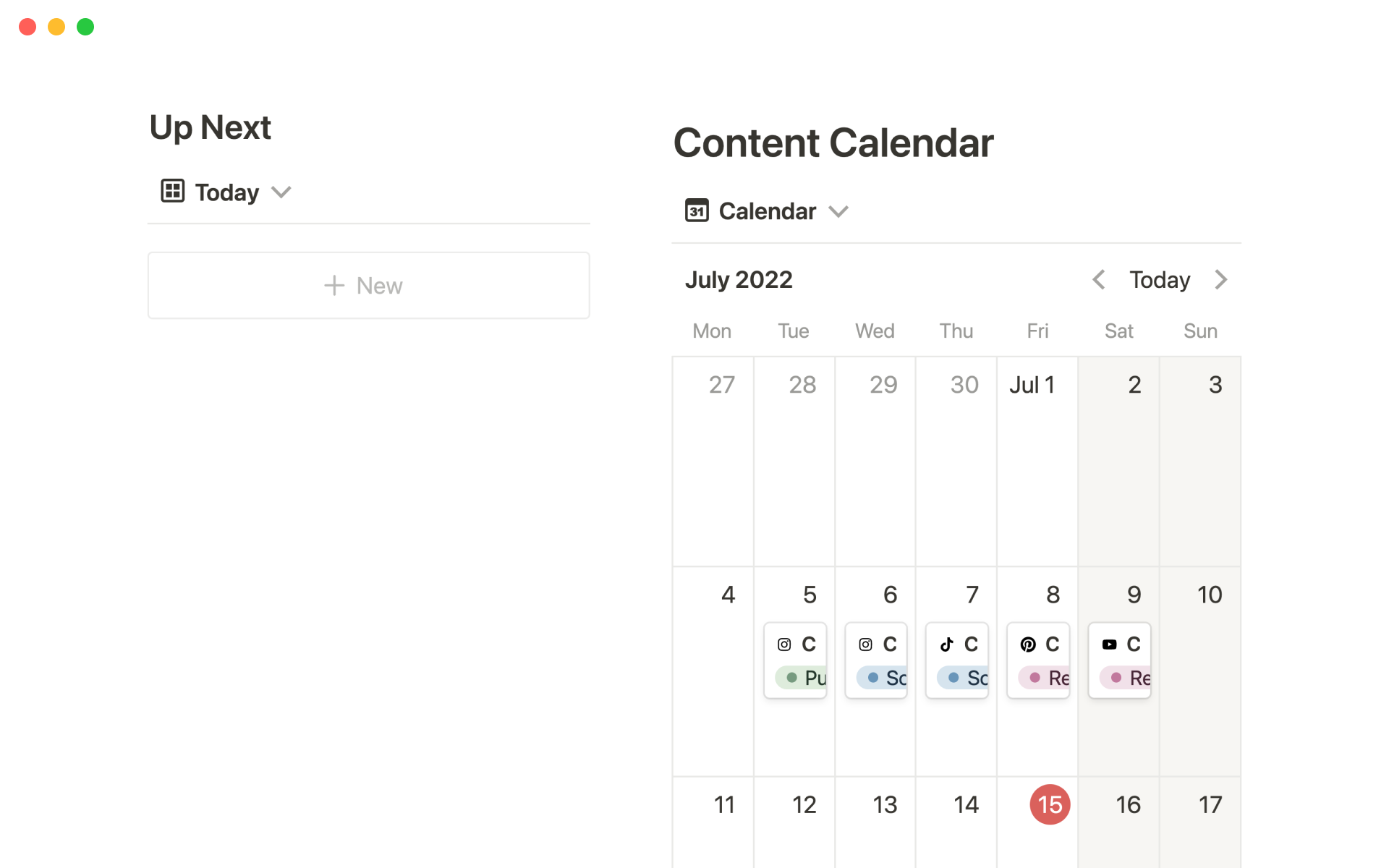Jump to current date using Today button
1389x868 pixels.
1160,279
